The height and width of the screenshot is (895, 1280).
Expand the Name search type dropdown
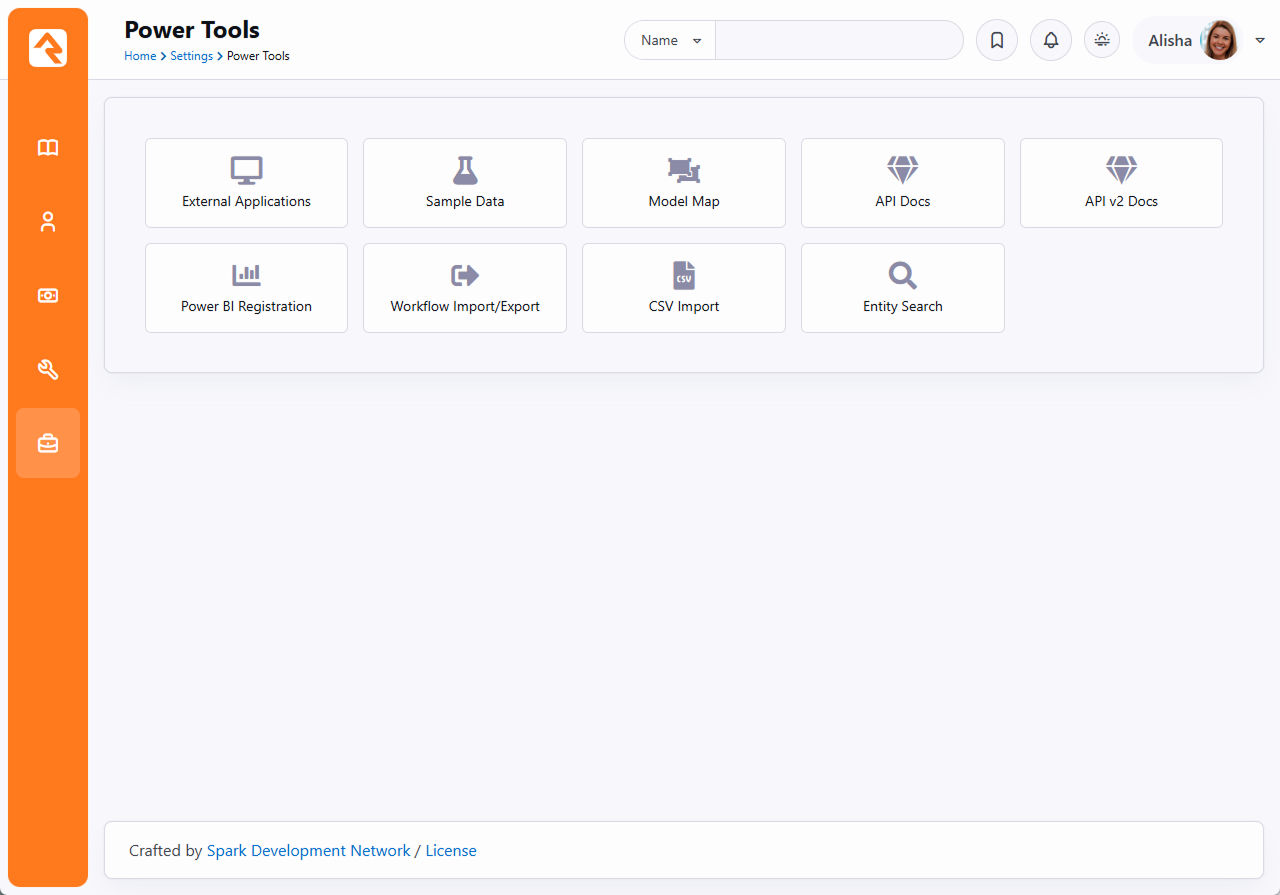click(670, 41)
